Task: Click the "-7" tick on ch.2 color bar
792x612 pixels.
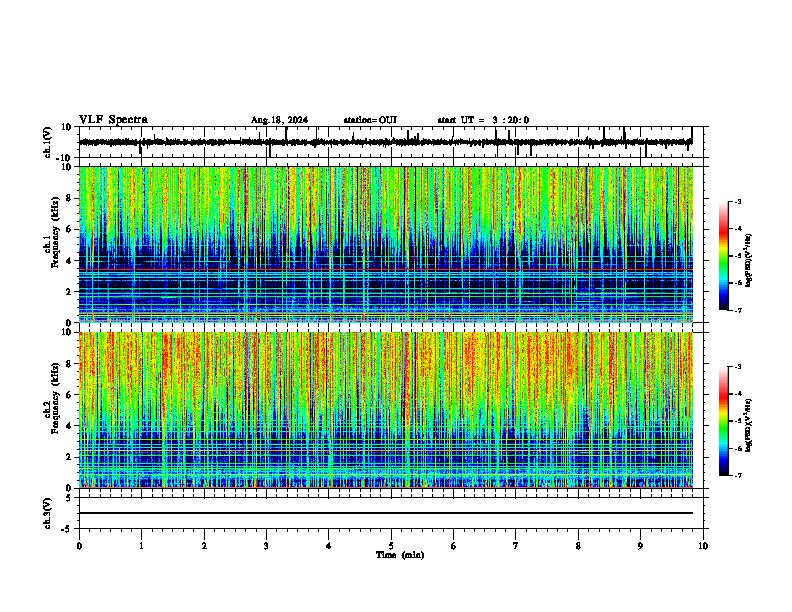Action: [738, 475]
